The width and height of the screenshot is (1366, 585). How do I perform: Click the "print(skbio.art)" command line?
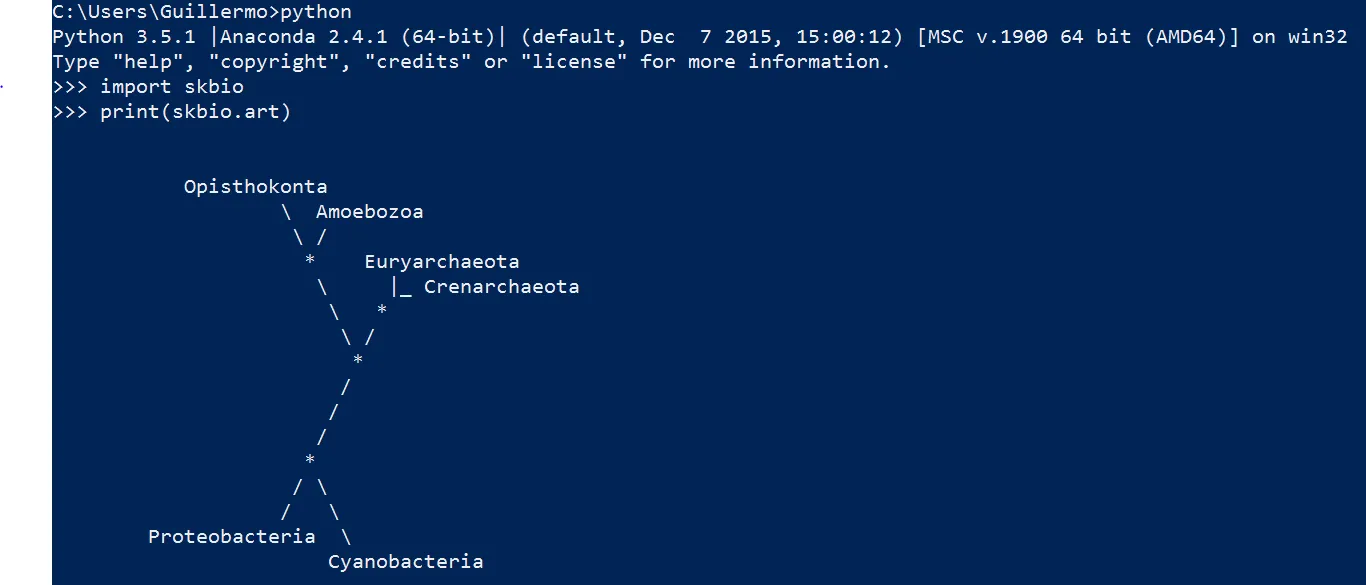(x=195, y=111)
